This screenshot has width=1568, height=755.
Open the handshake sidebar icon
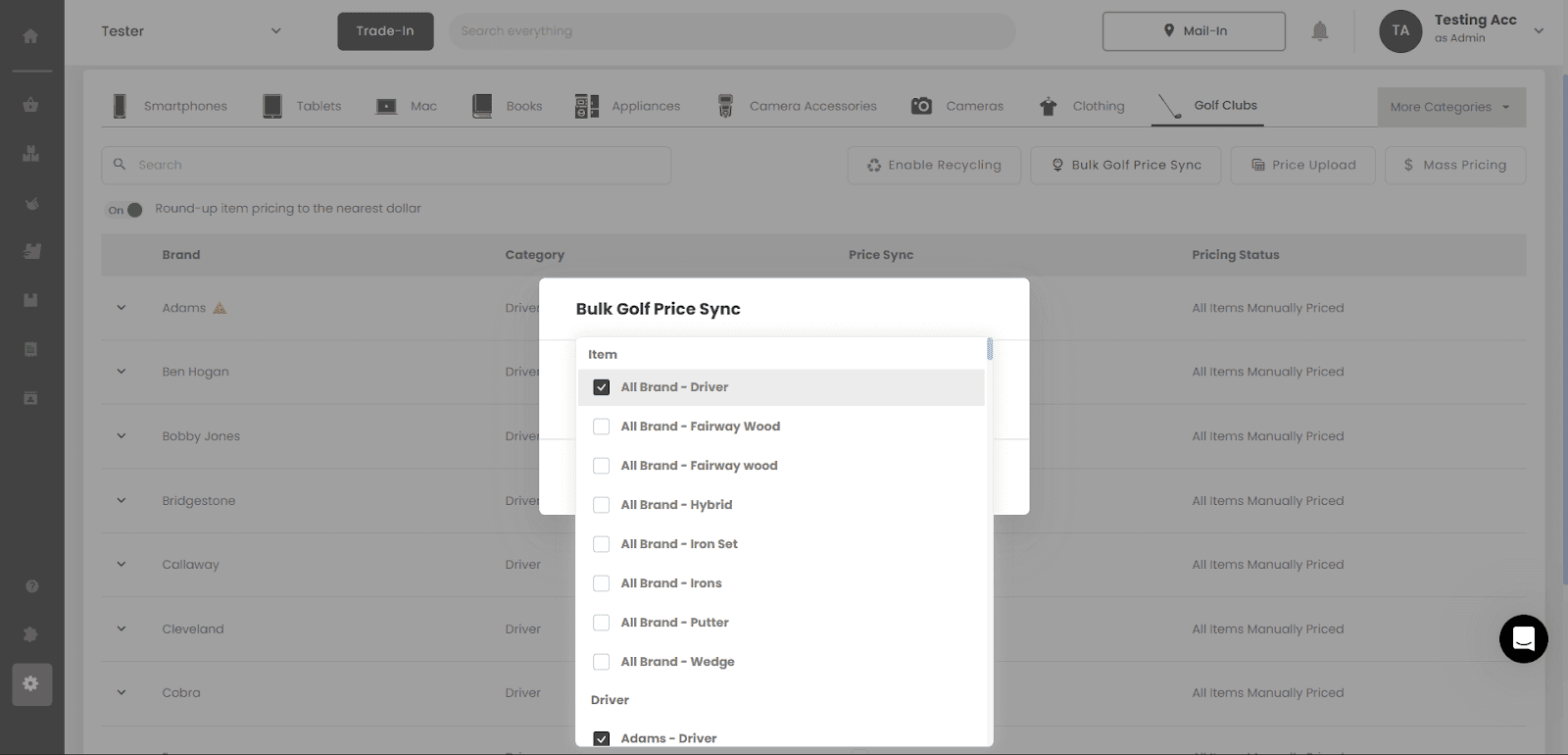[31, 203]
